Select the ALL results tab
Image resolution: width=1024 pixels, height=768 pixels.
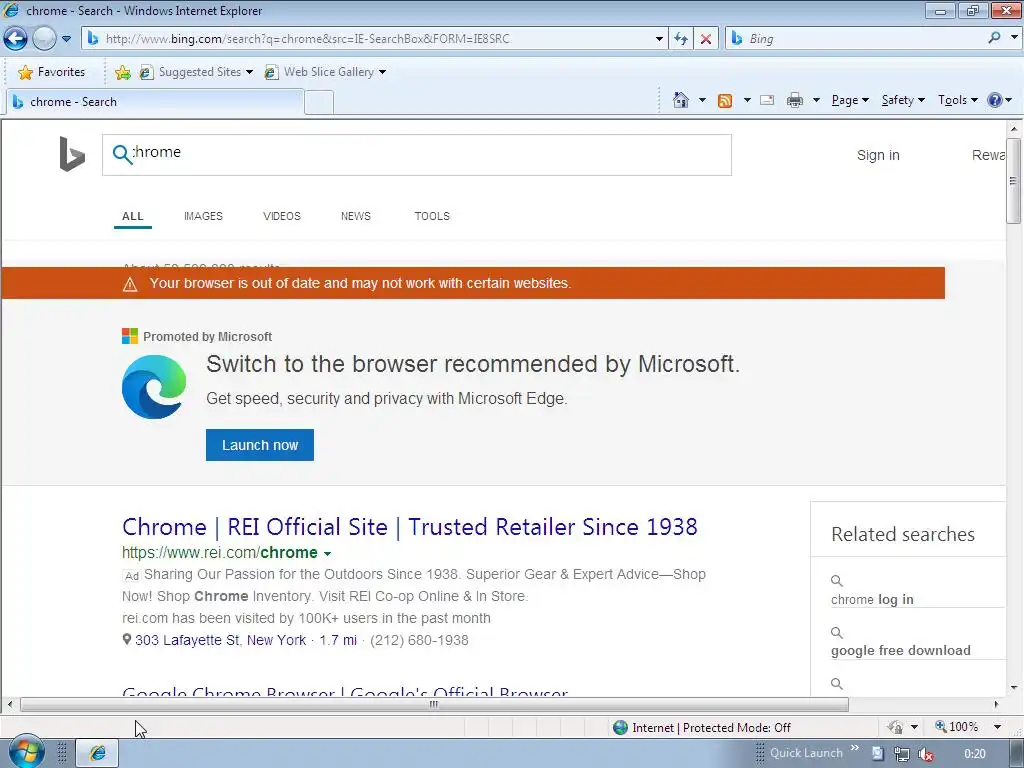click(133, 216)
